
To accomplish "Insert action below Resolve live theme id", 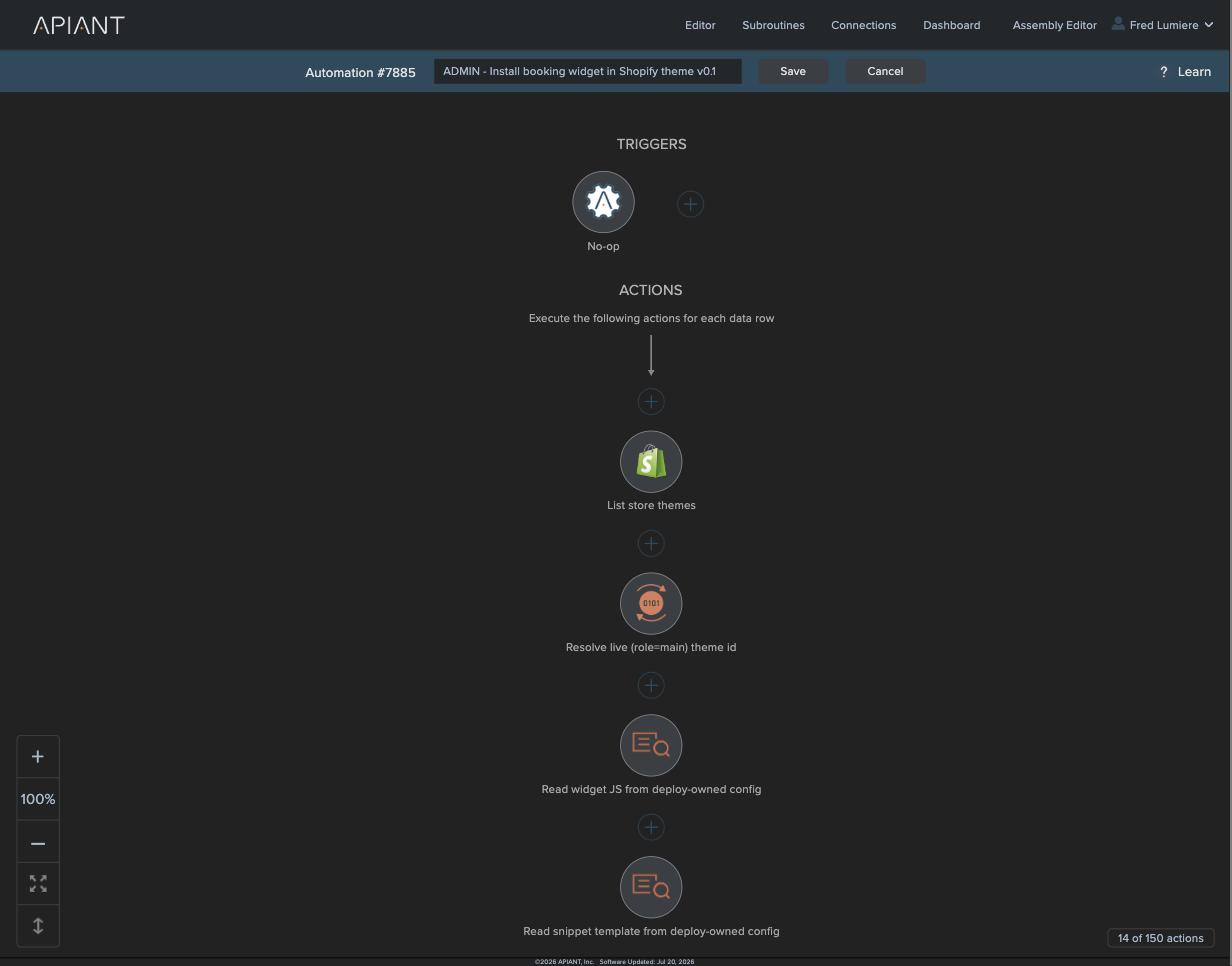I will click(x=651, y=685).
